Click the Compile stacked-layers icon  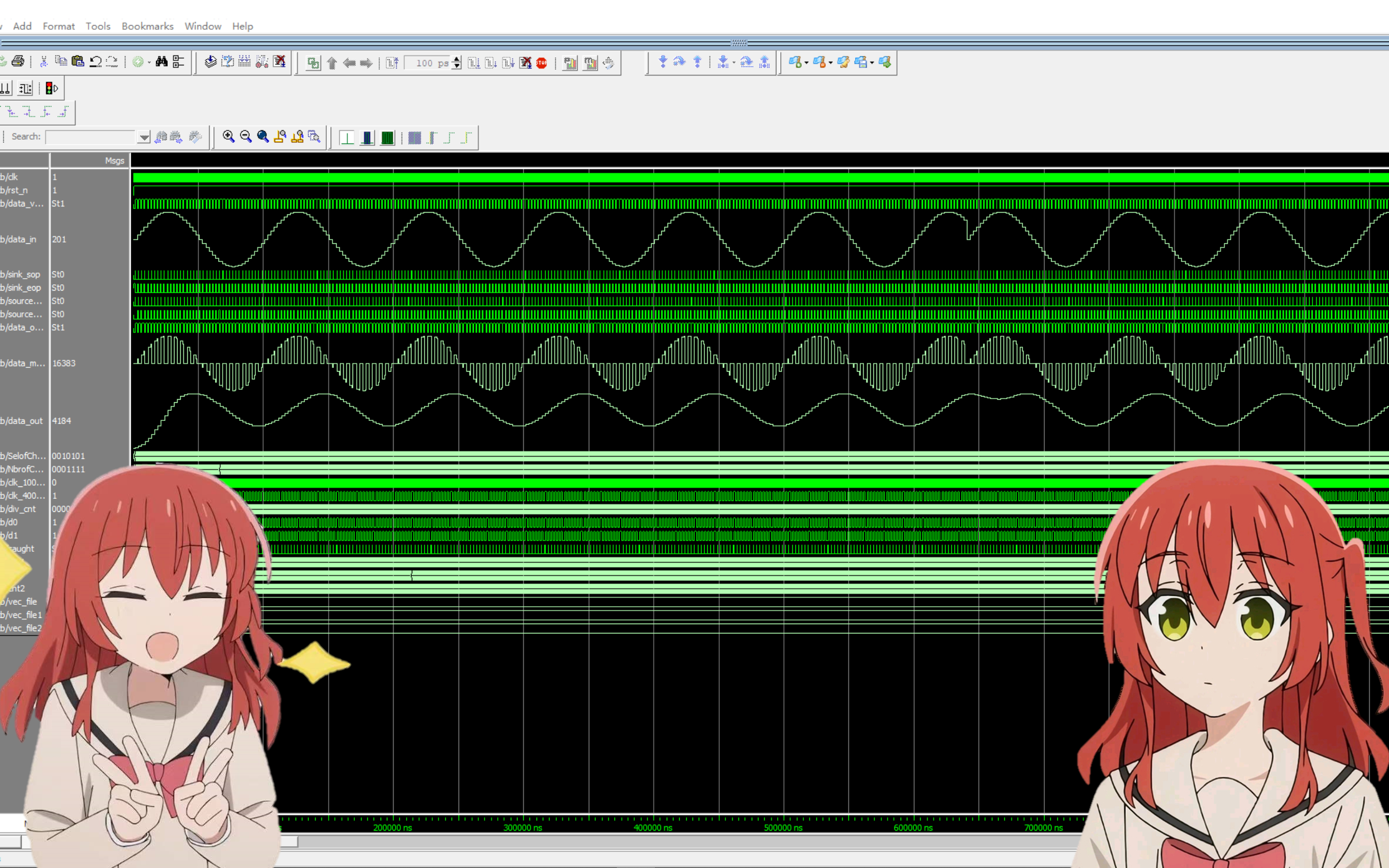click(210, 62)
